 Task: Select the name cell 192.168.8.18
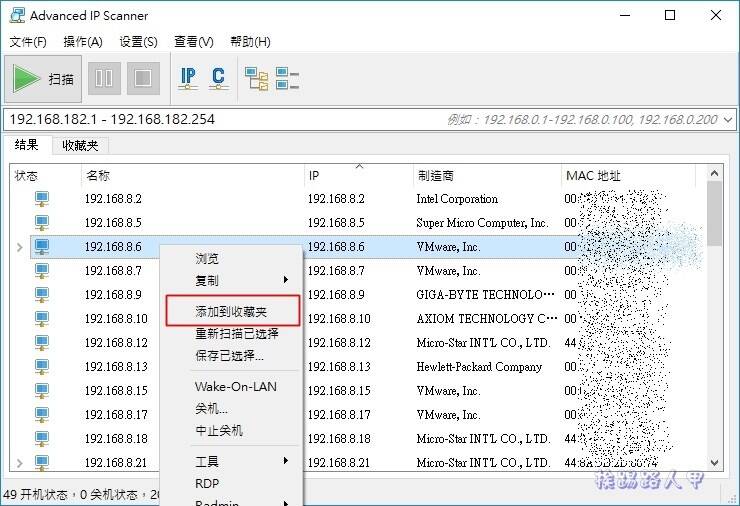point(116,439)
